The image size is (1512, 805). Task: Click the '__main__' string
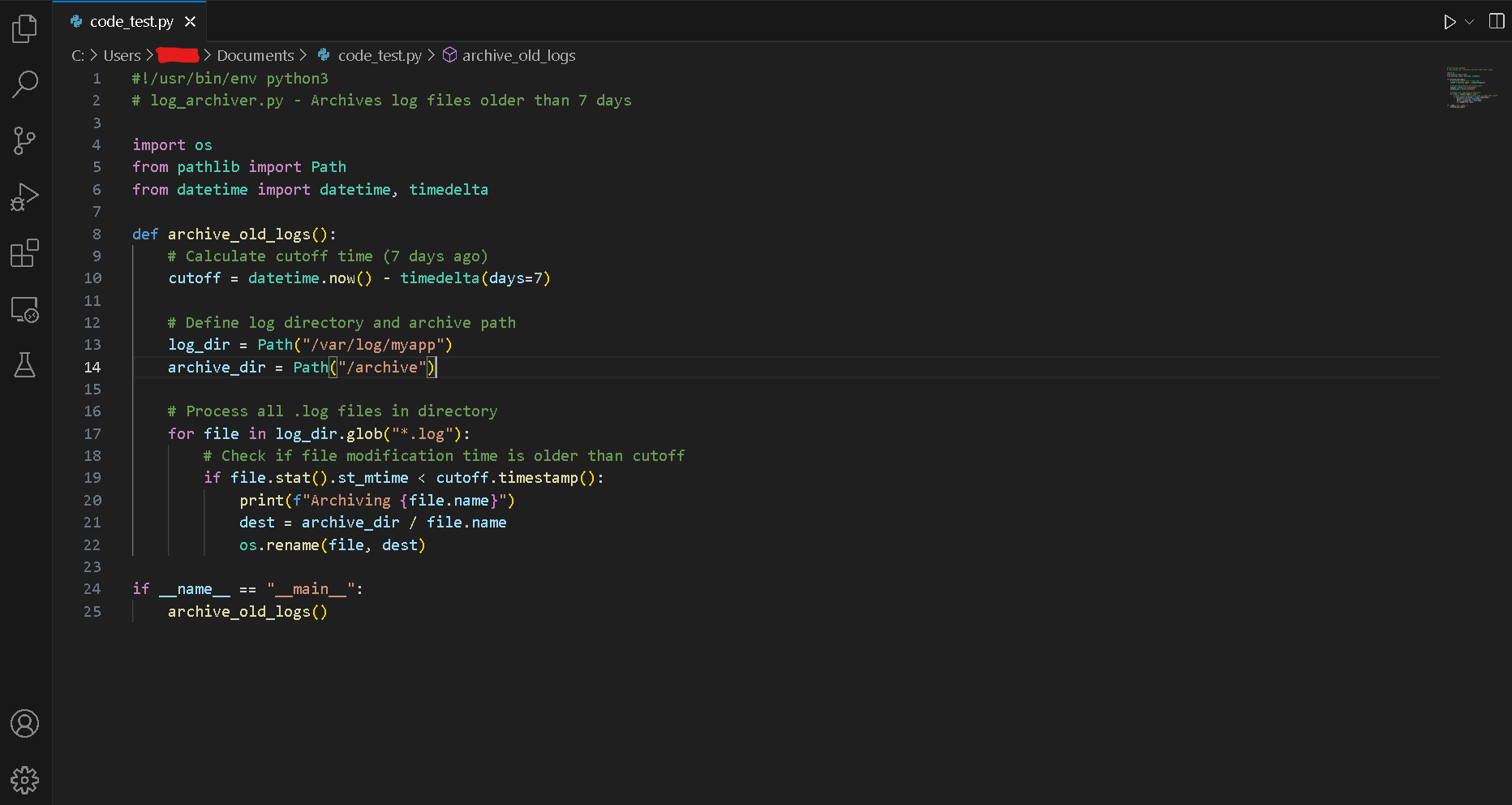coord(311,589)
